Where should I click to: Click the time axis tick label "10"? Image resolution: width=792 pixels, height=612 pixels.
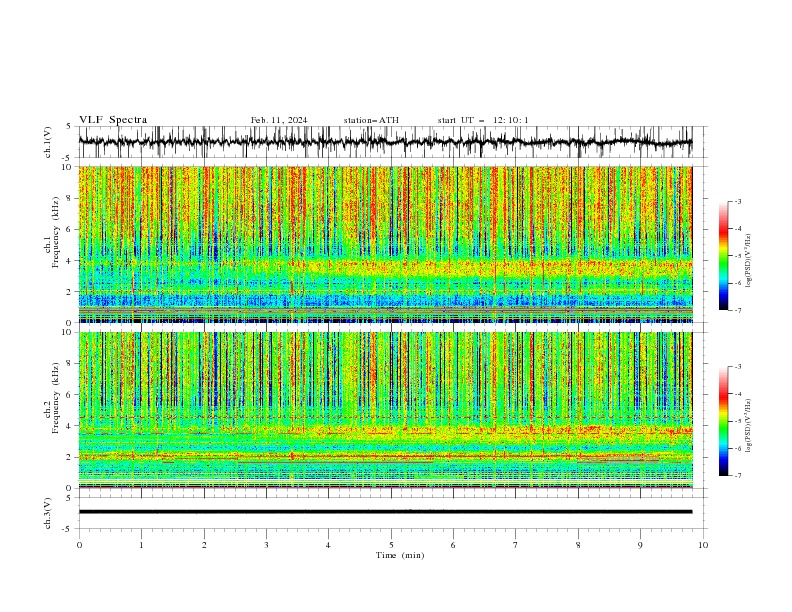[x=703, y=545]
